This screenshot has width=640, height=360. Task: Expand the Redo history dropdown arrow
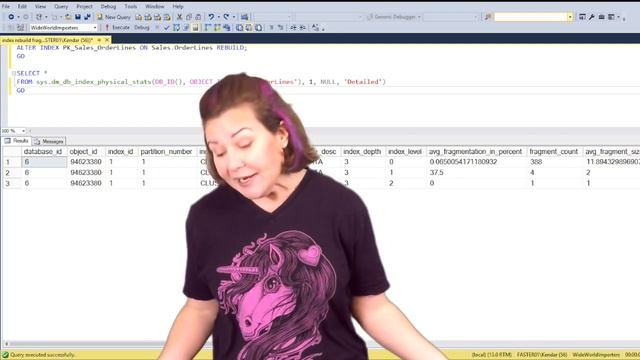coord(233,17)
